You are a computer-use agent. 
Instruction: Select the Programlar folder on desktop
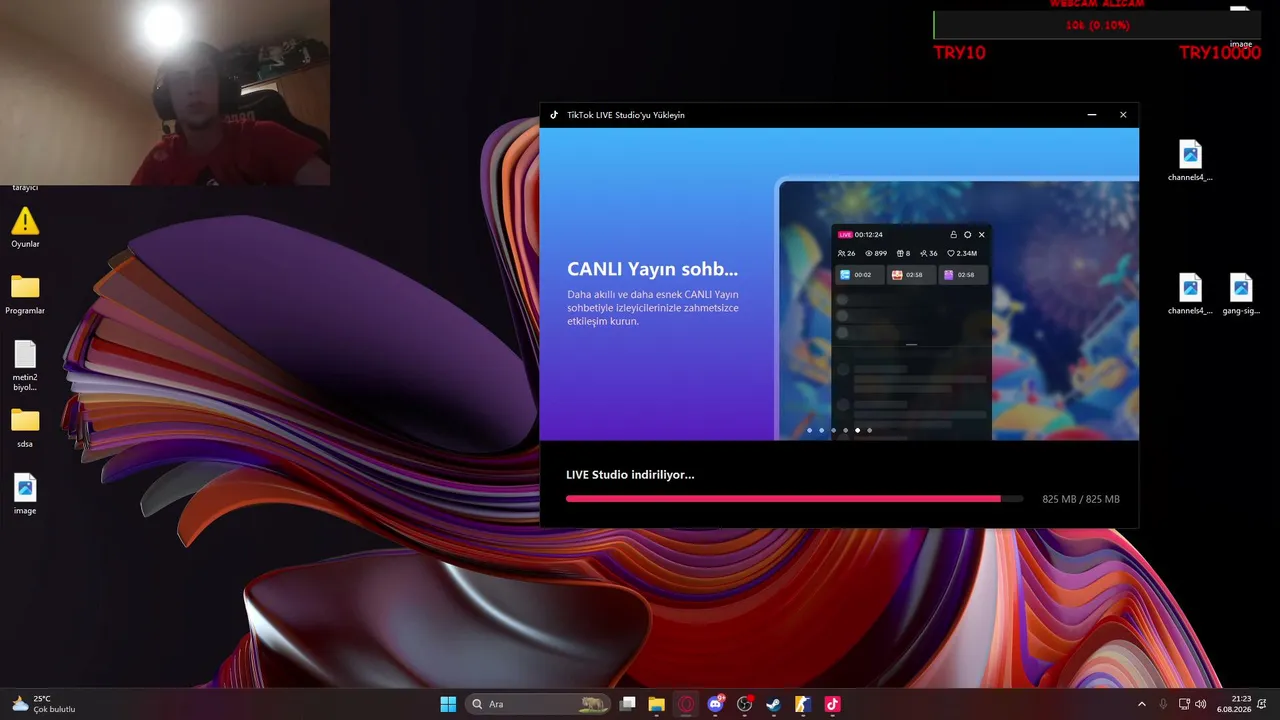pyautogui.click(x=25, y=295)
